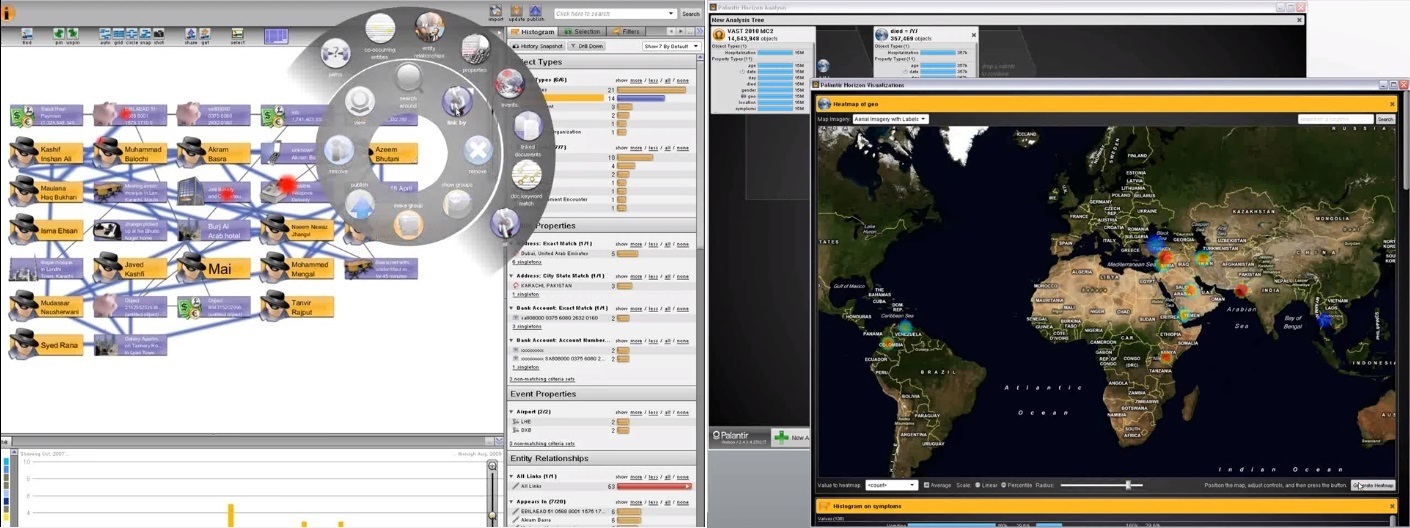The width and height of the screenshot is (1410, 528).
Task: Open the Map Imagery dropdown
Action: click(x=890, y=119)
